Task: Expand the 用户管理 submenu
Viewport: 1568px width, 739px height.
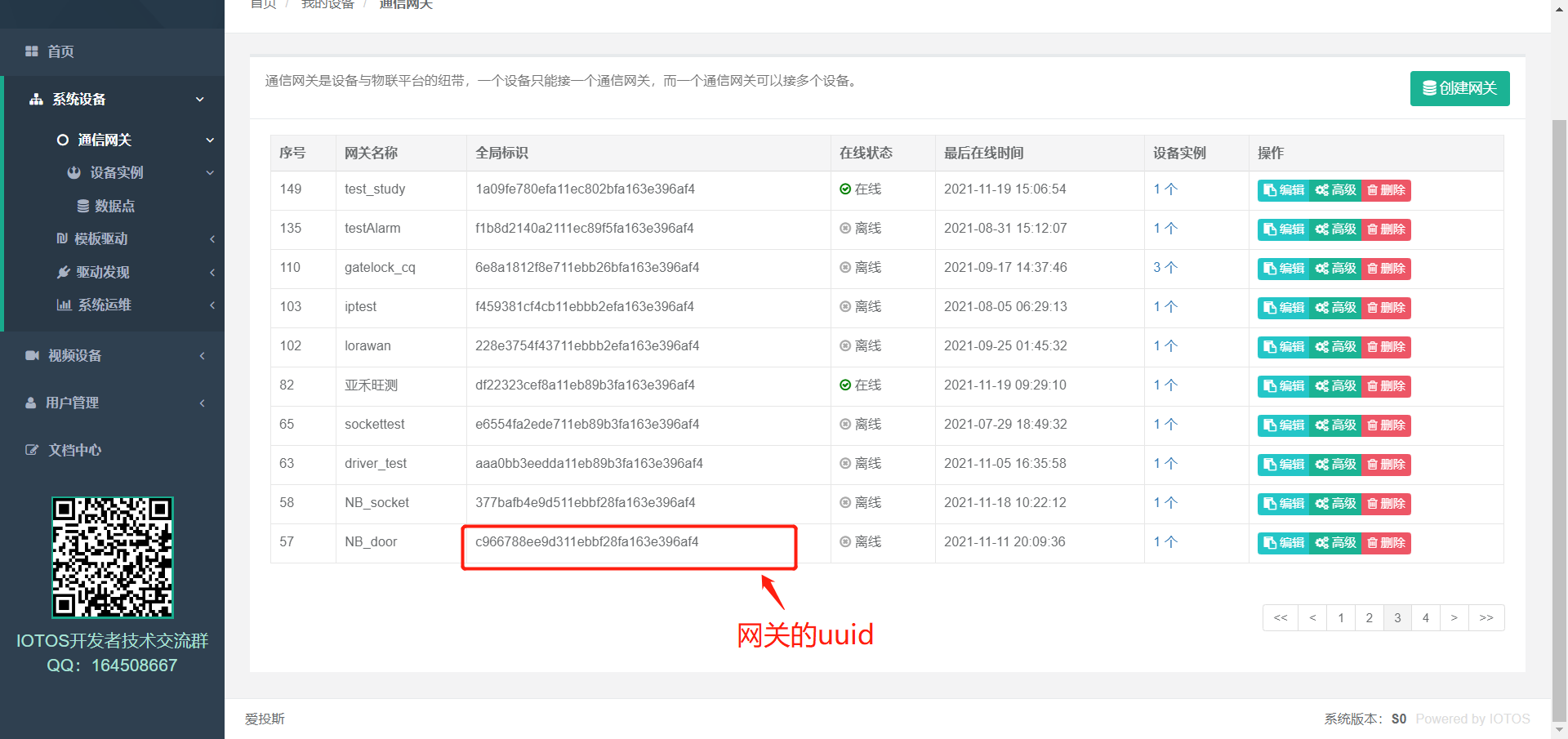Action: pyautogui.click(x=202, y=402)
